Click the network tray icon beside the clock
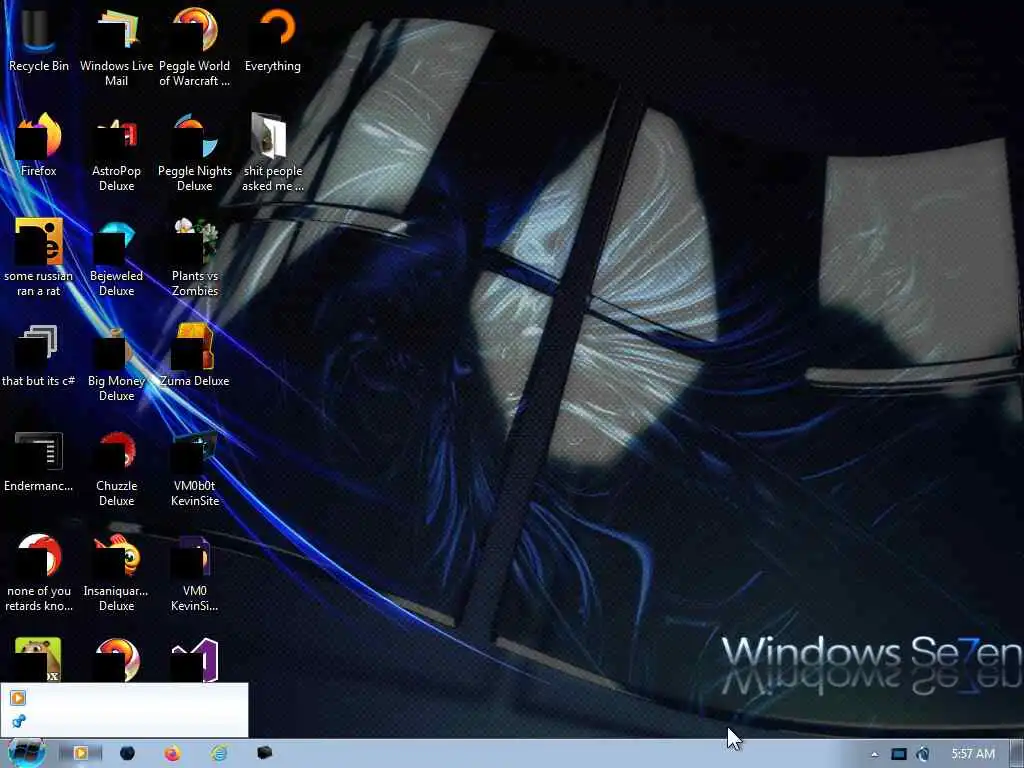Image resolution: width=1024 pixels, height=768 pixels. tap(923, 754)
